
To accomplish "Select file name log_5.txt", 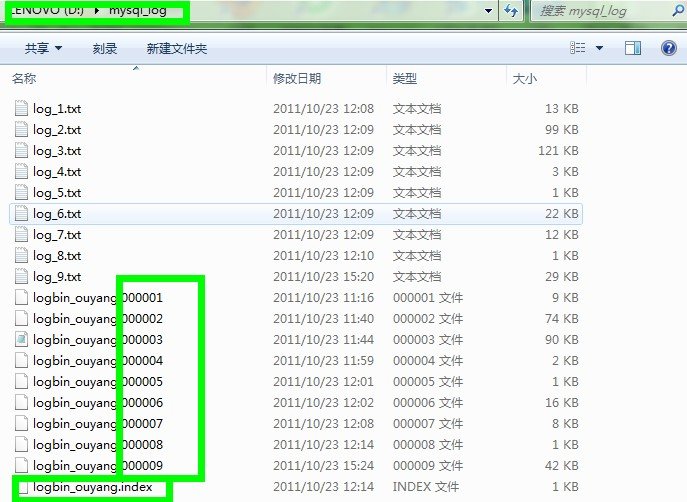I will (x=57, y=193).
